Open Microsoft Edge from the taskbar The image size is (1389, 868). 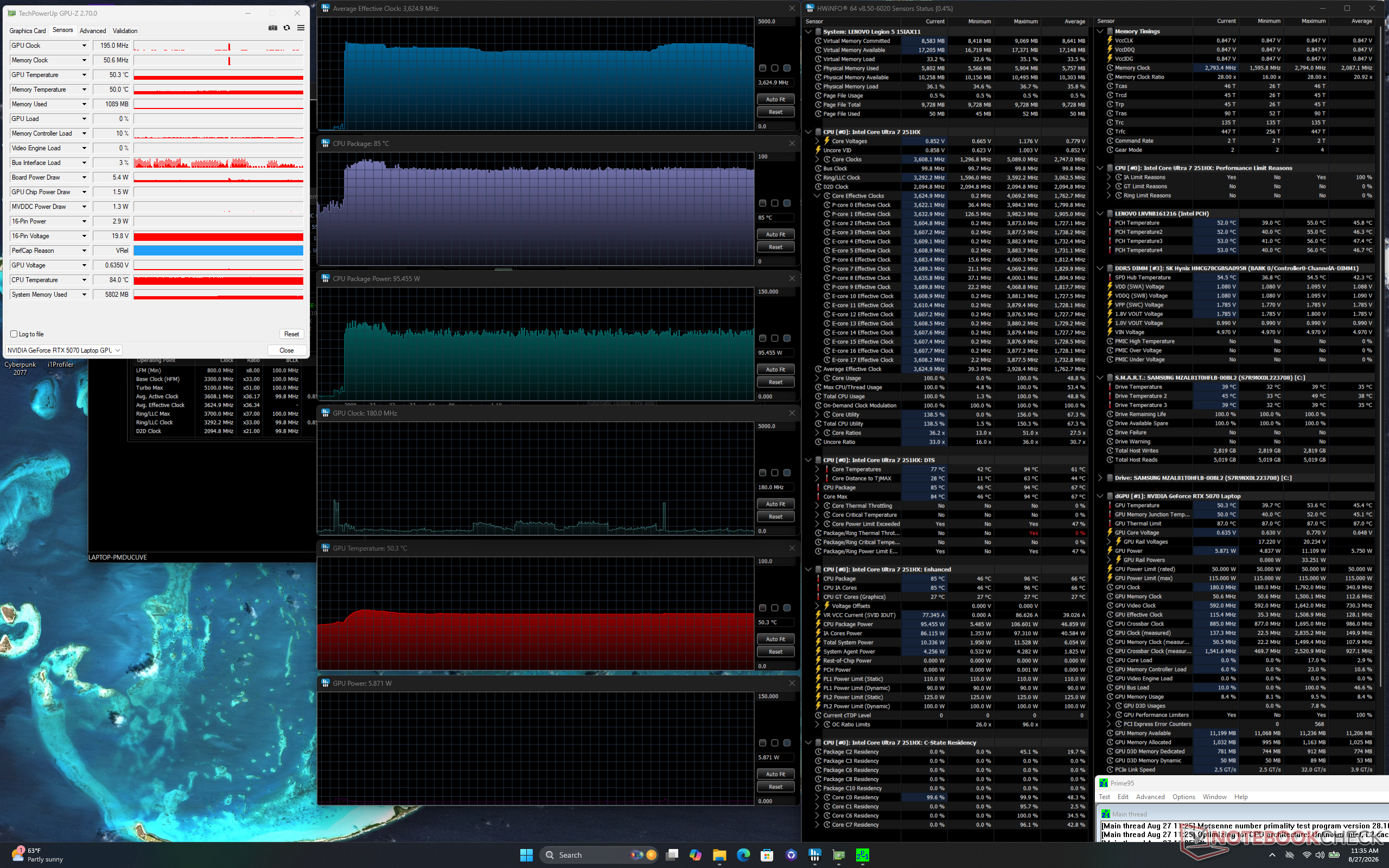[743, 855]
